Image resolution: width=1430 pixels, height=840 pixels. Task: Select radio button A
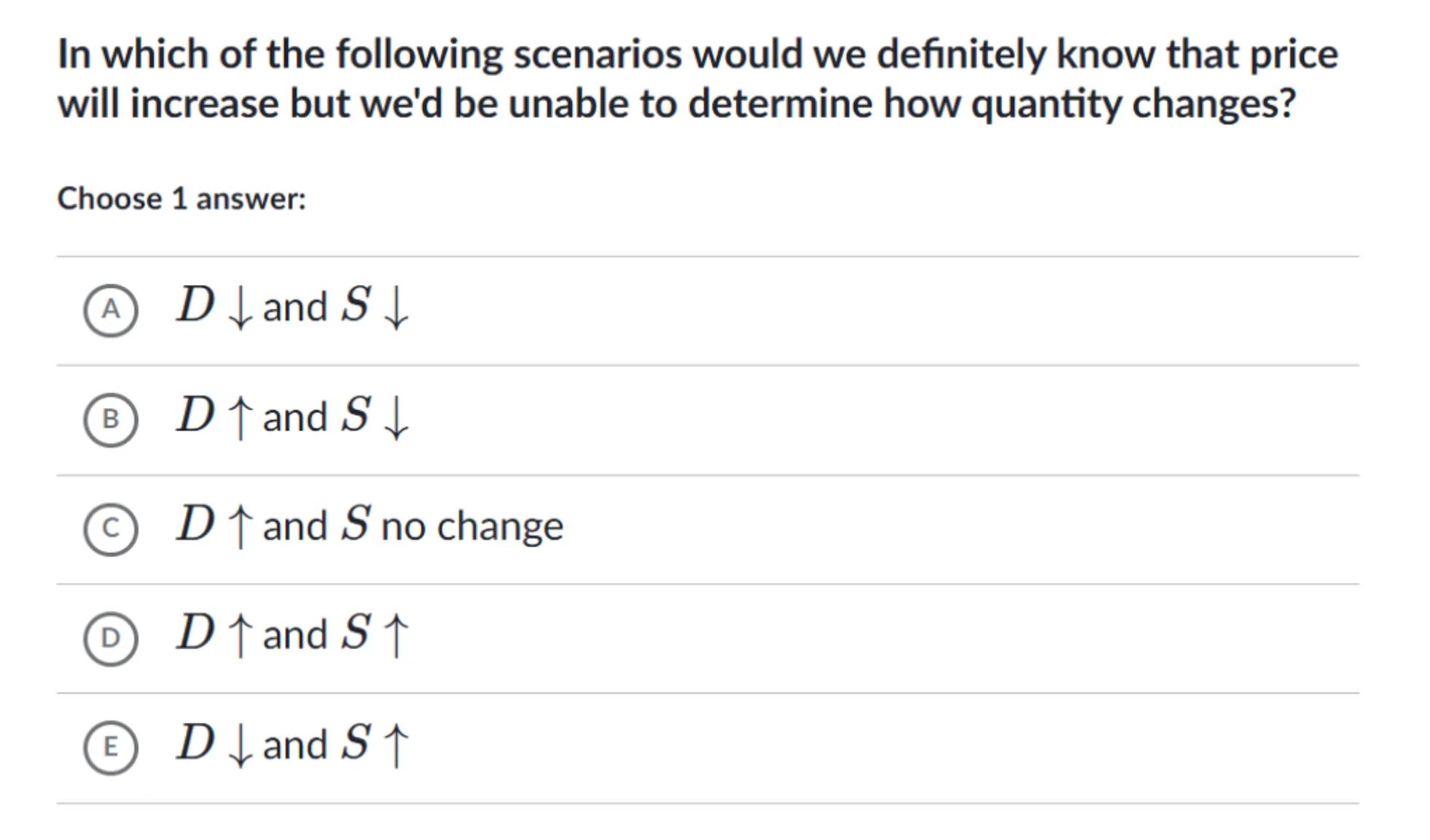[x=110, y=310]
